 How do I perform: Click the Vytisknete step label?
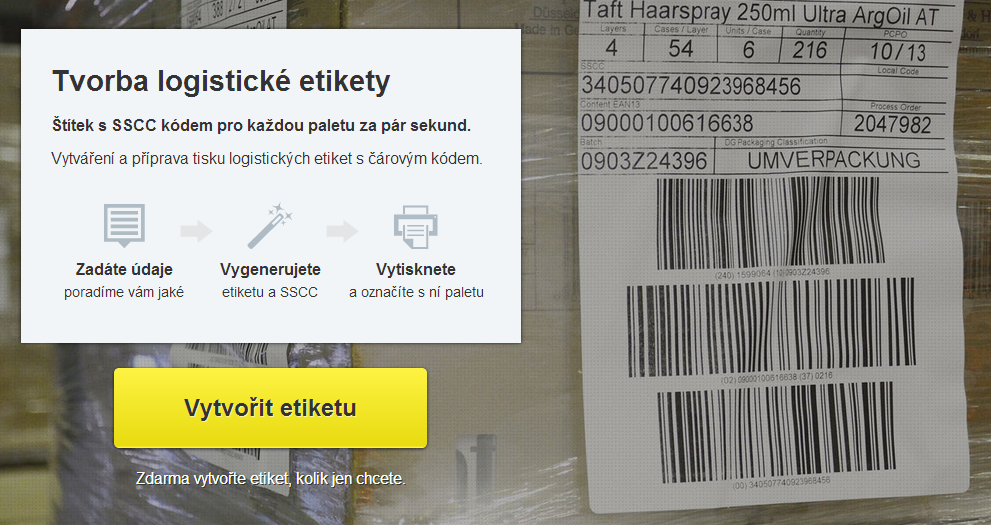click(416, 270)
